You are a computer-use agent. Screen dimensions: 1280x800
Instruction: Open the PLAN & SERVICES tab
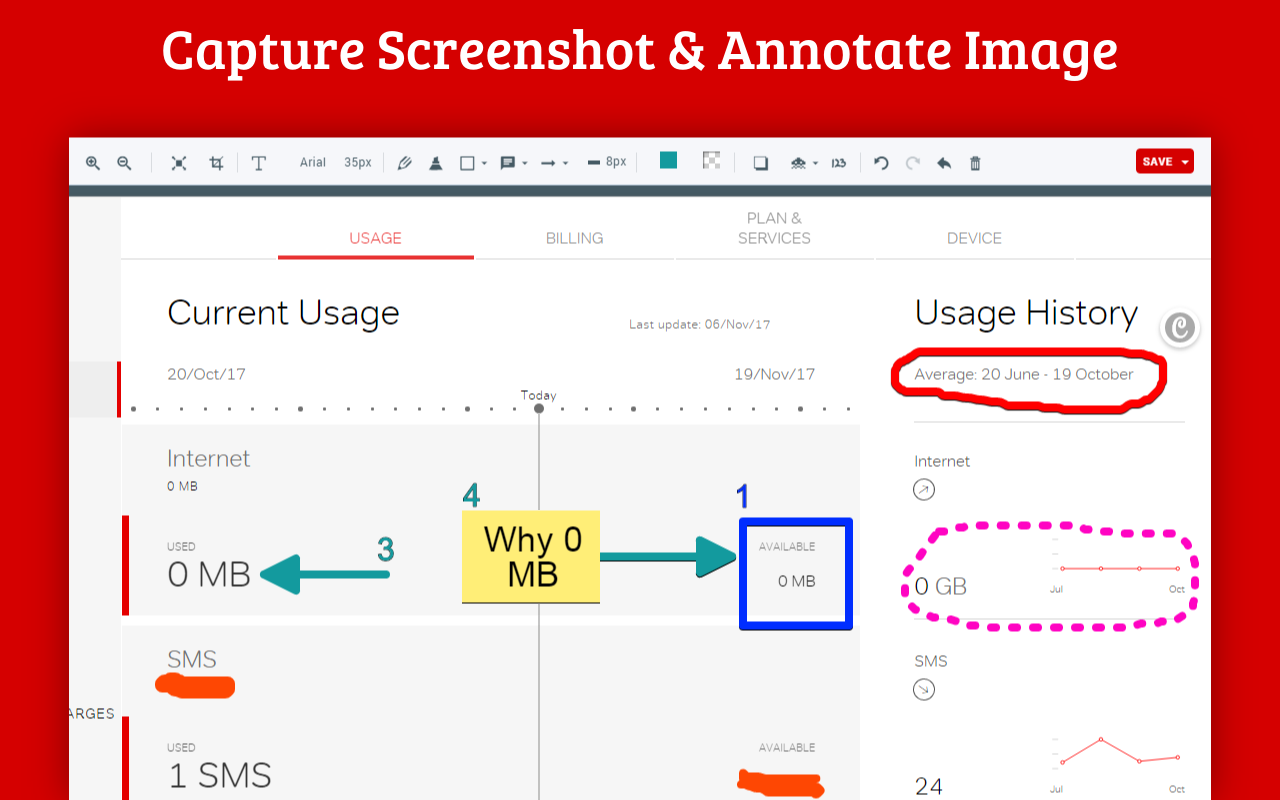pos(774,228)
